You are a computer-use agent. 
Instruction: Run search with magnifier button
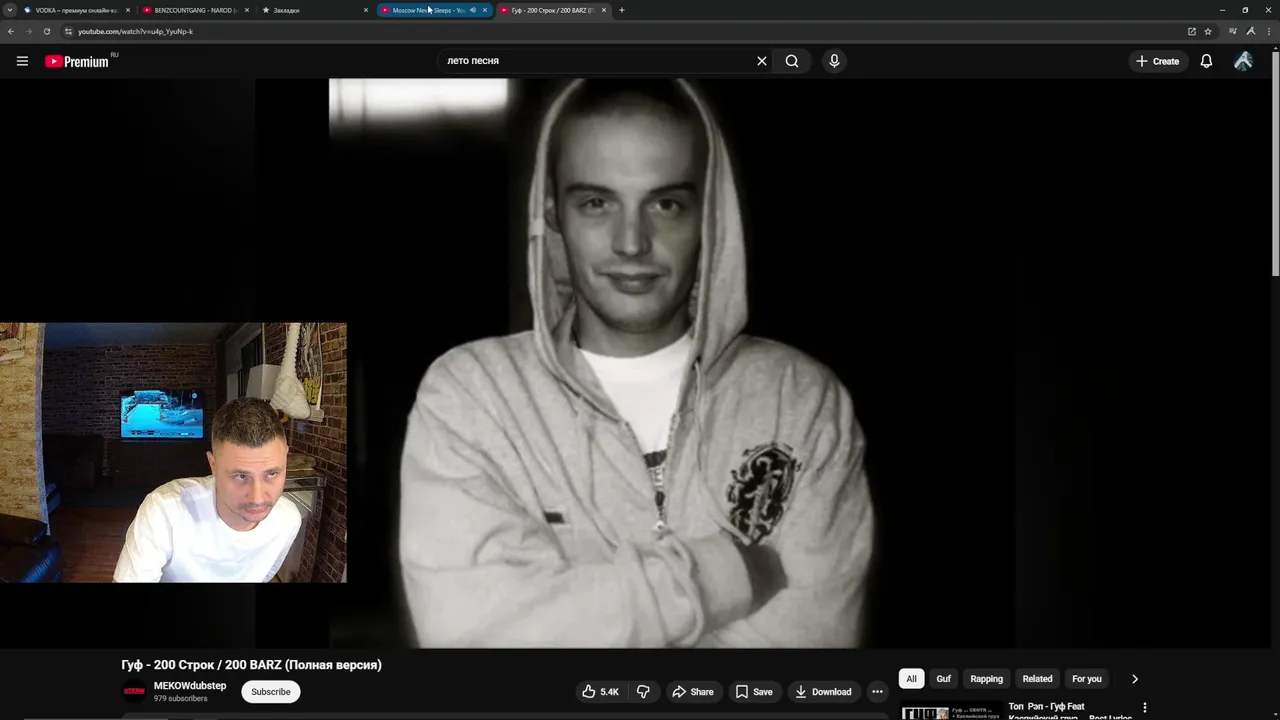[792, 61]
